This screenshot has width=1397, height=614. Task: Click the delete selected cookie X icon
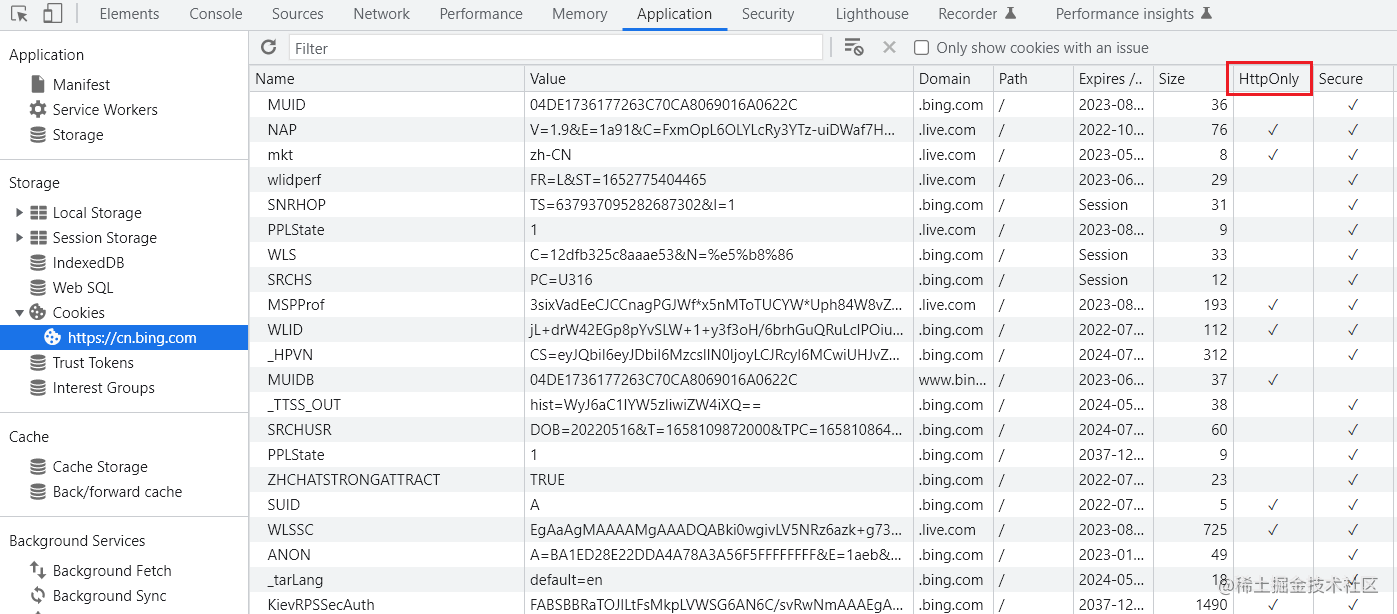click(888, 47)
